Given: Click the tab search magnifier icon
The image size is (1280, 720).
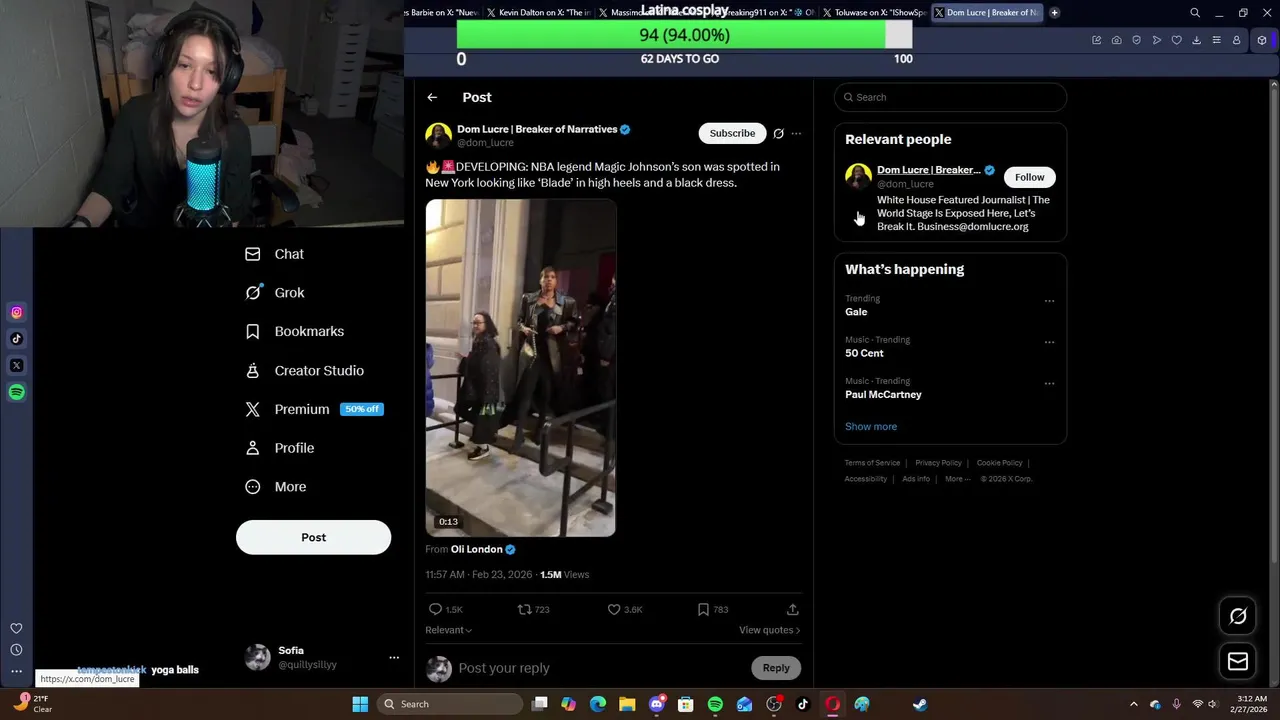Looking at the screenshot, I should [1195, 13].
